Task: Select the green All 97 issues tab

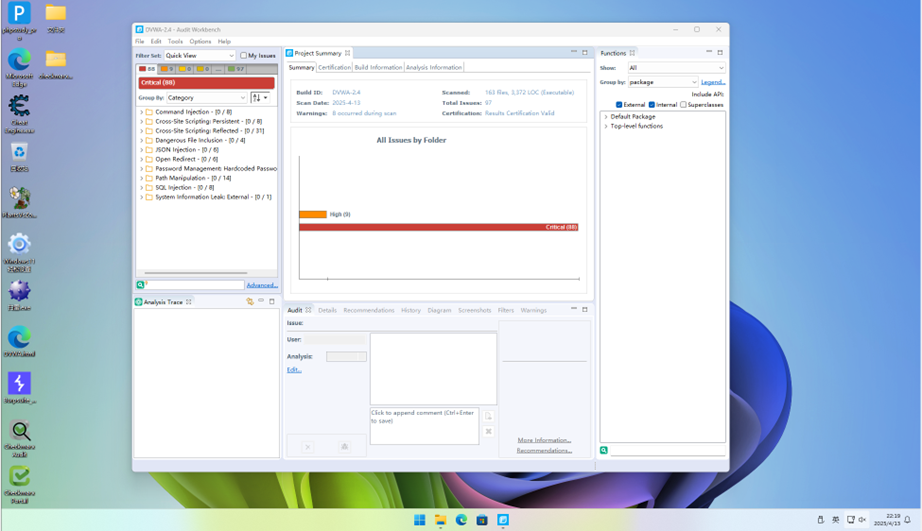Action: (236, 69)
